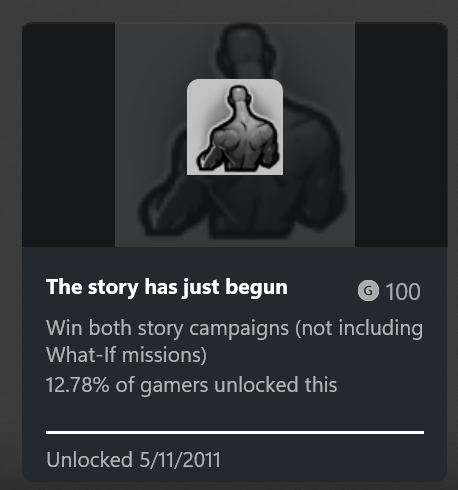458x490 pixels.
Task: Click the blurred figure's shoulder on the right side
Action: pos(317,133)
